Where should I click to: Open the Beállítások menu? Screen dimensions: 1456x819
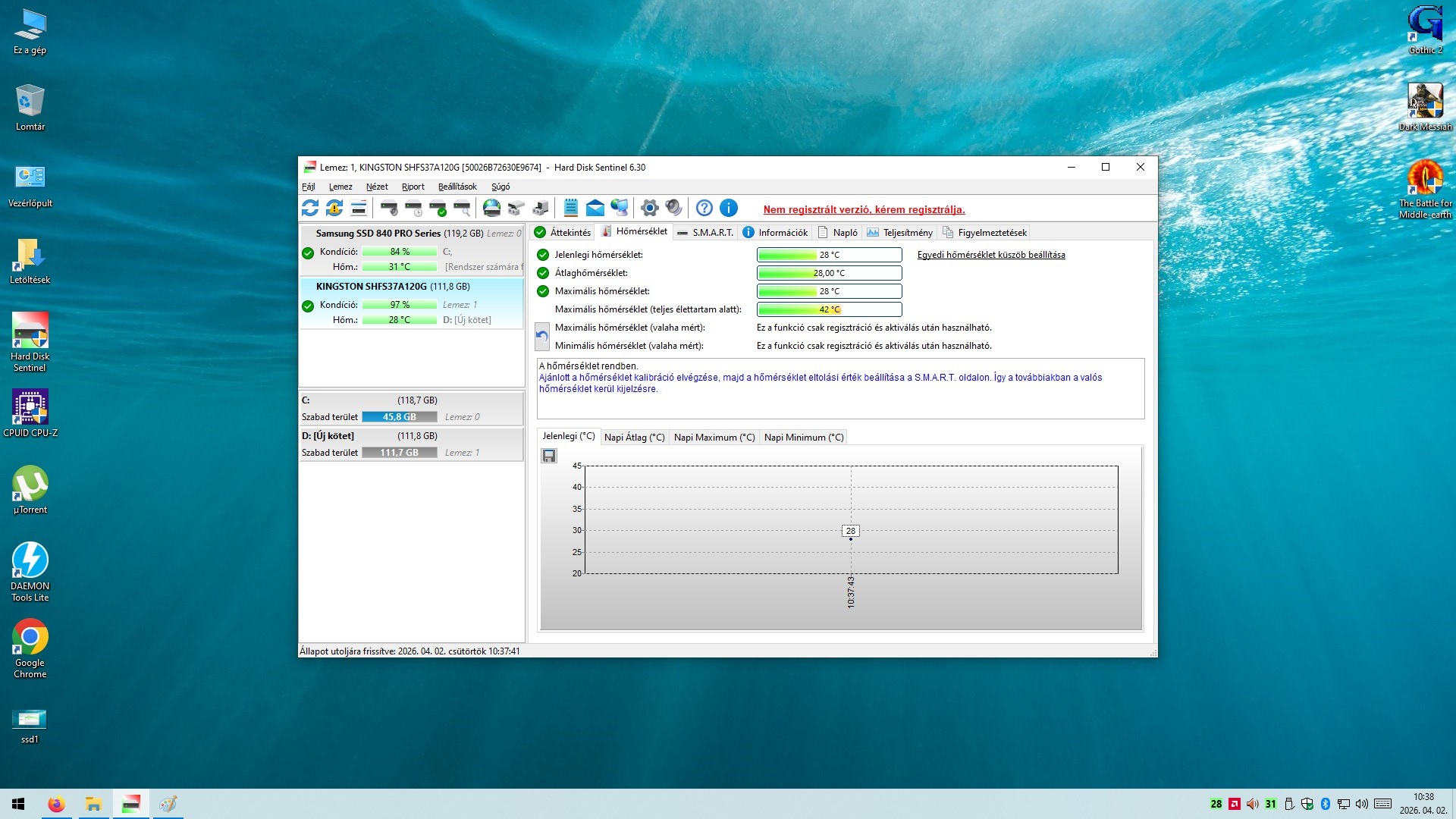(x=457, y=187)
